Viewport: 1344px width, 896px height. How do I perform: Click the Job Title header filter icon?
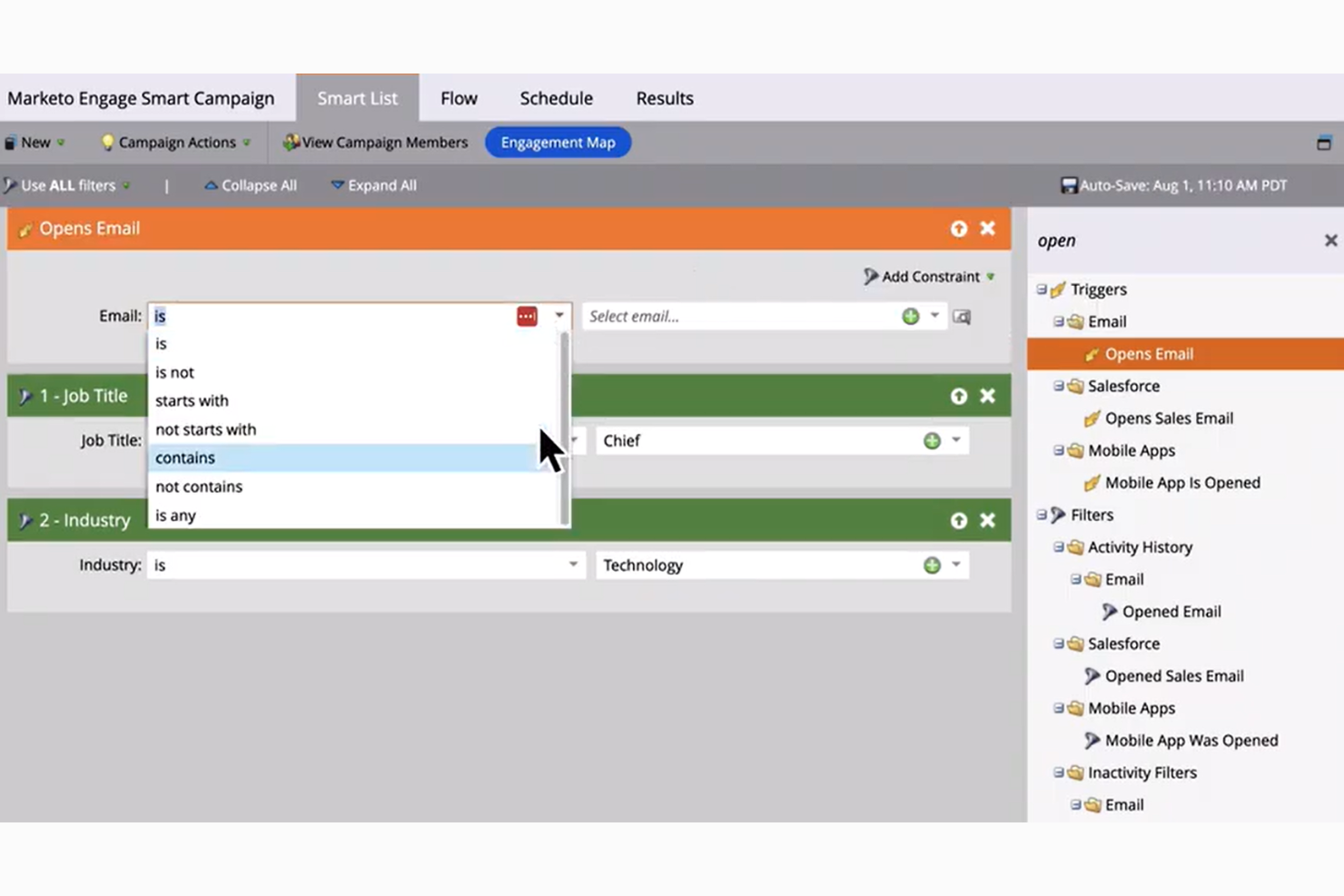click(x=25, y=397)
